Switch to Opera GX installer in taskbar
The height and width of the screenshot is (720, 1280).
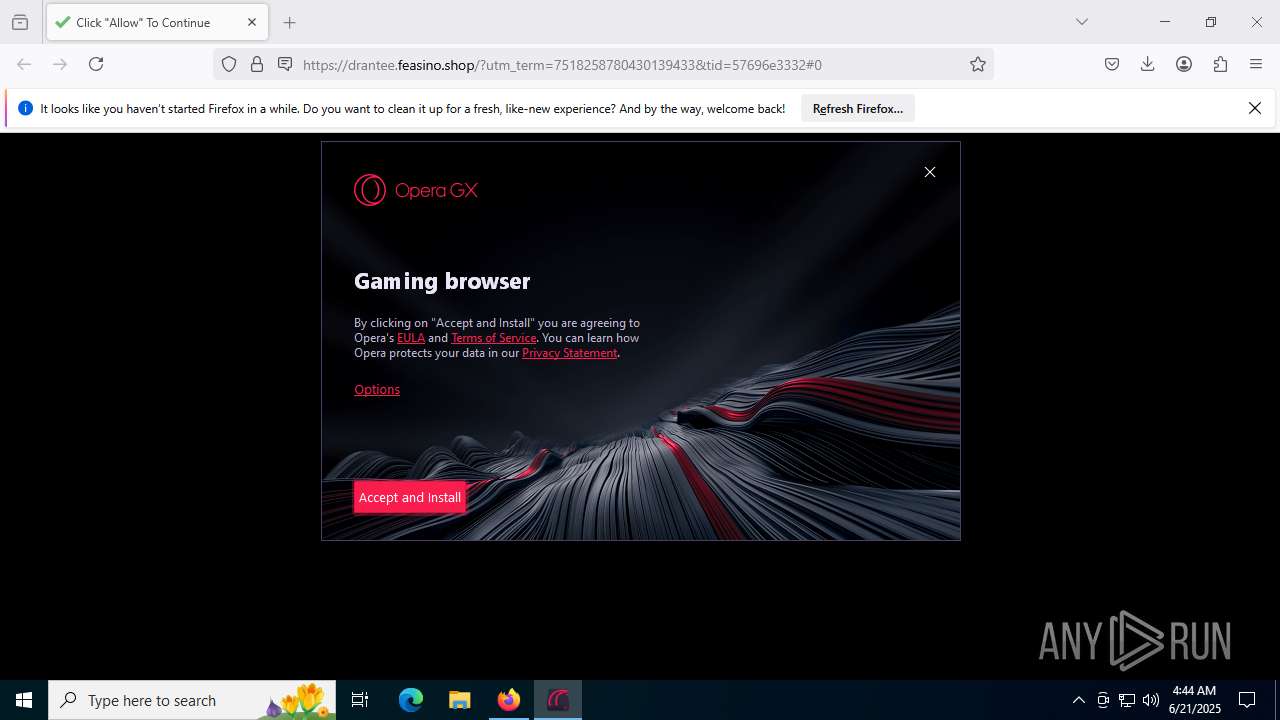pyautogui.click(x=558, y=700)
